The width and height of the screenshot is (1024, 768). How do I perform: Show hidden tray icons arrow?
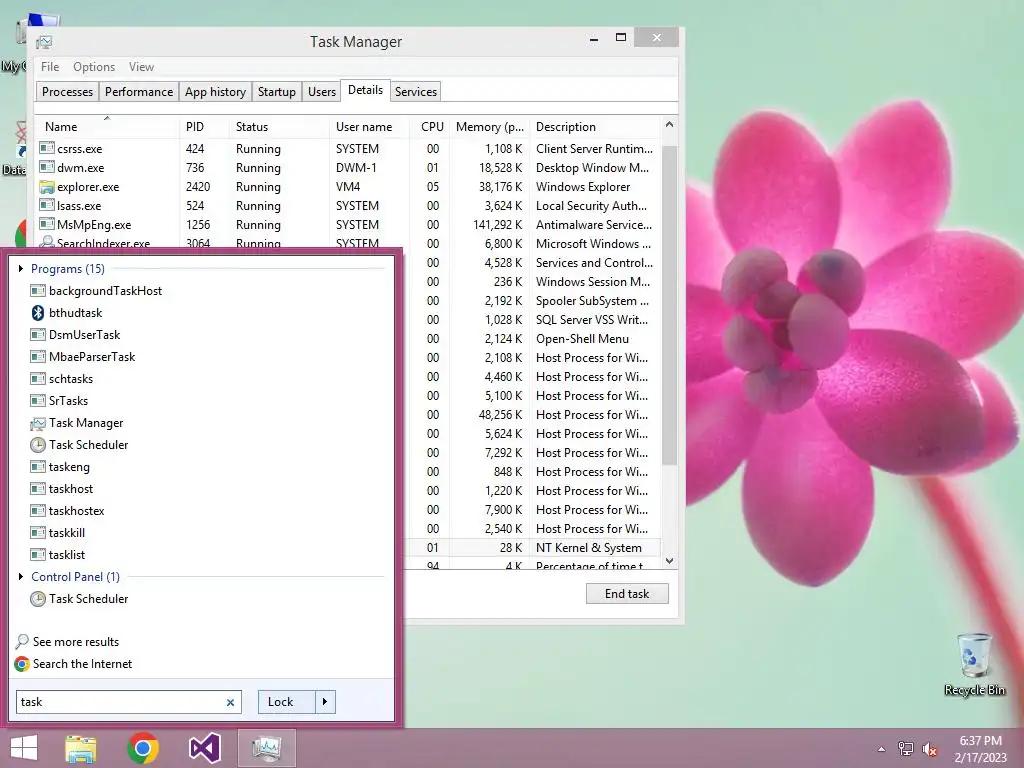(881, 749)
